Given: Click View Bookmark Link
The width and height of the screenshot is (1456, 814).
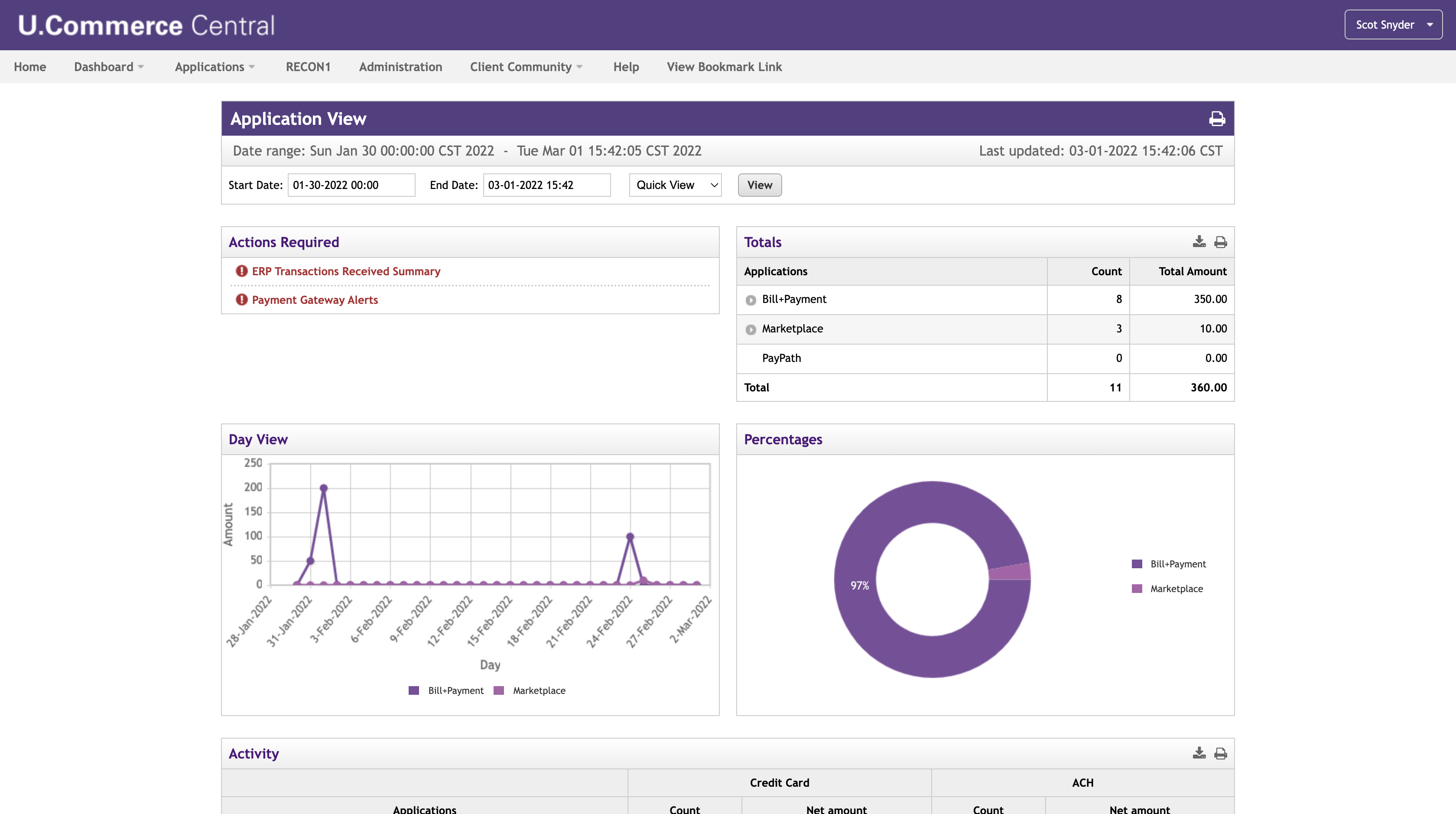Looking at the screenshot, I should 724,67.
